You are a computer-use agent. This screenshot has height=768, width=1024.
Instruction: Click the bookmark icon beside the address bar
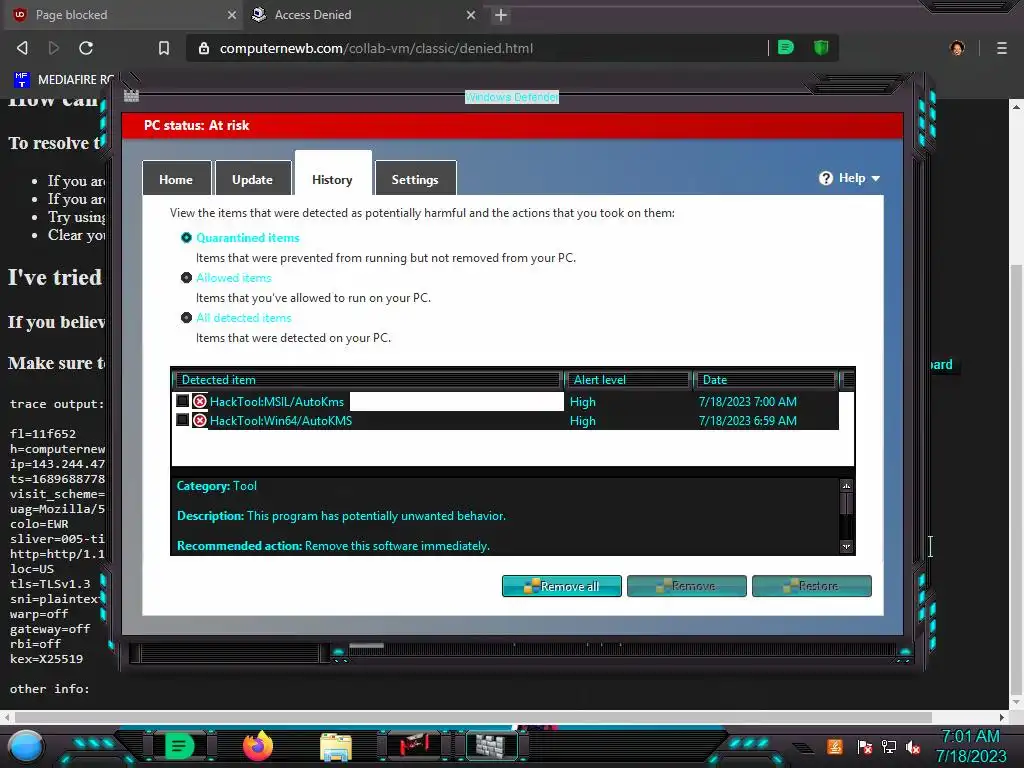164,48
